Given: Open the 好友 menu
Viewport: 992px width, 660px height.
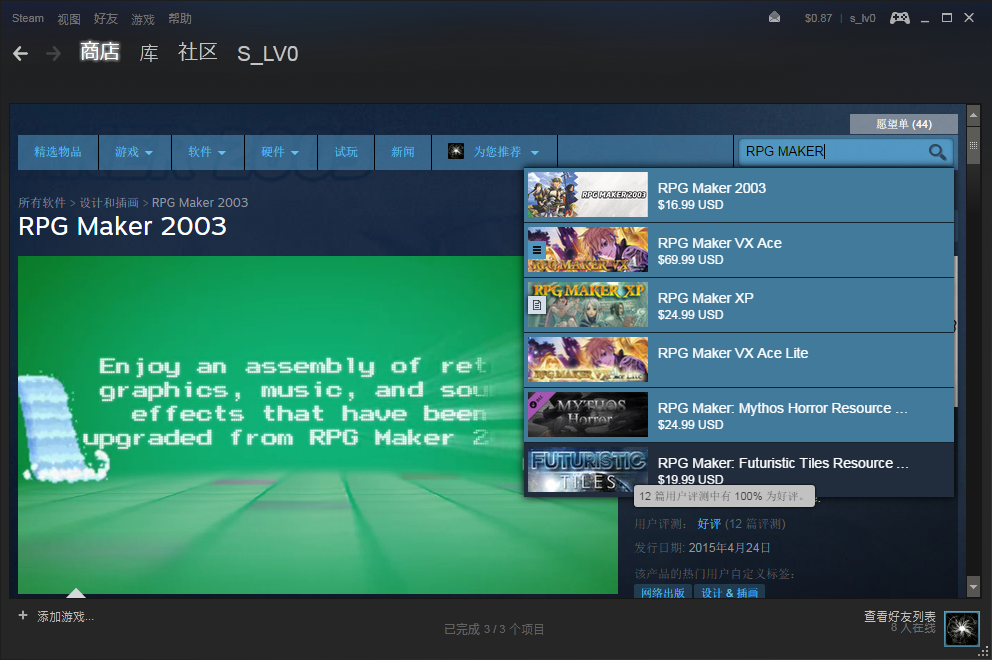Looking at the screenshot, I should (x=106, y=19).
